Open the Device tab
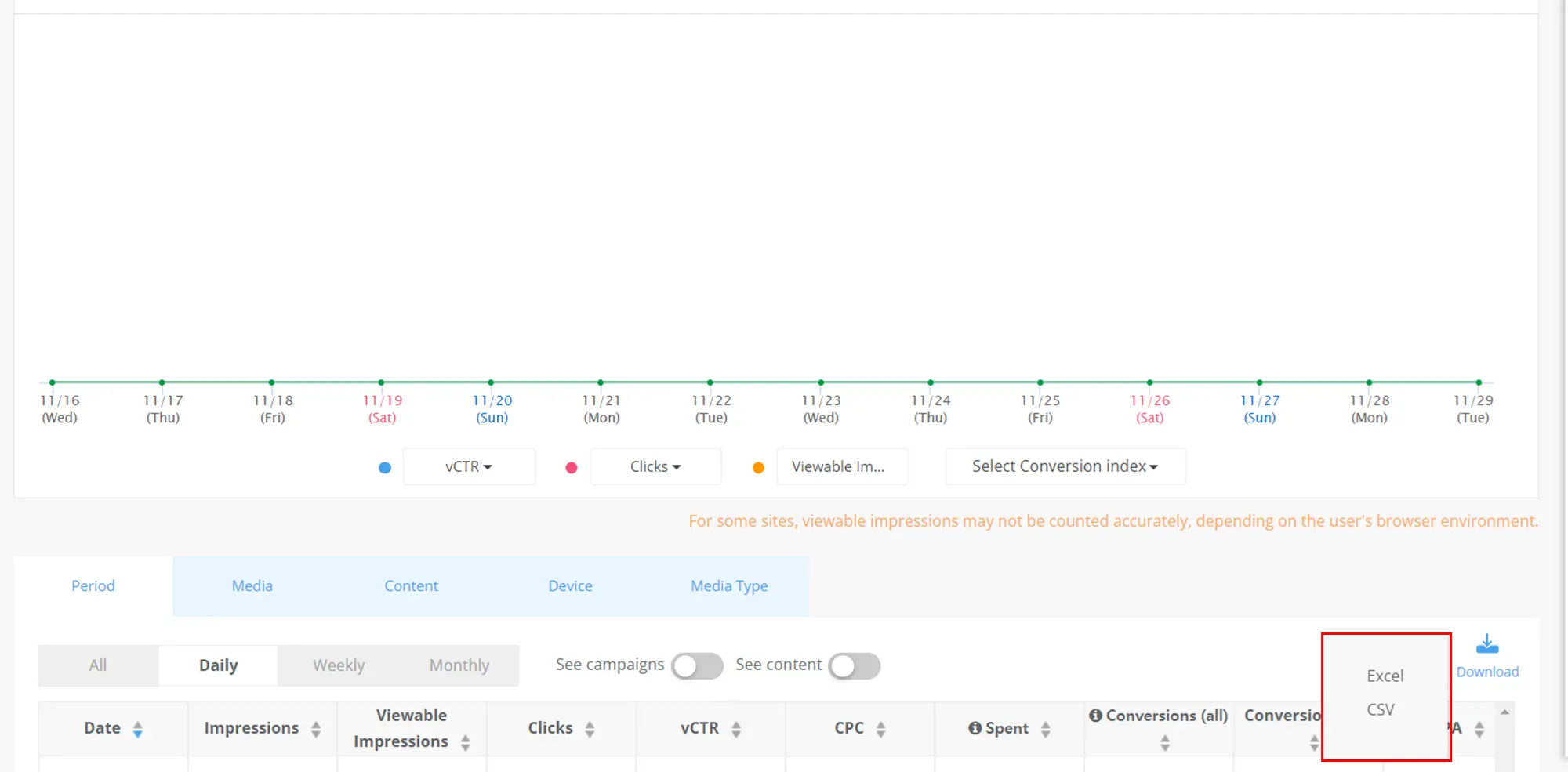The height and width of the screenshot is (772, 1568). click(x=571, y=586)
